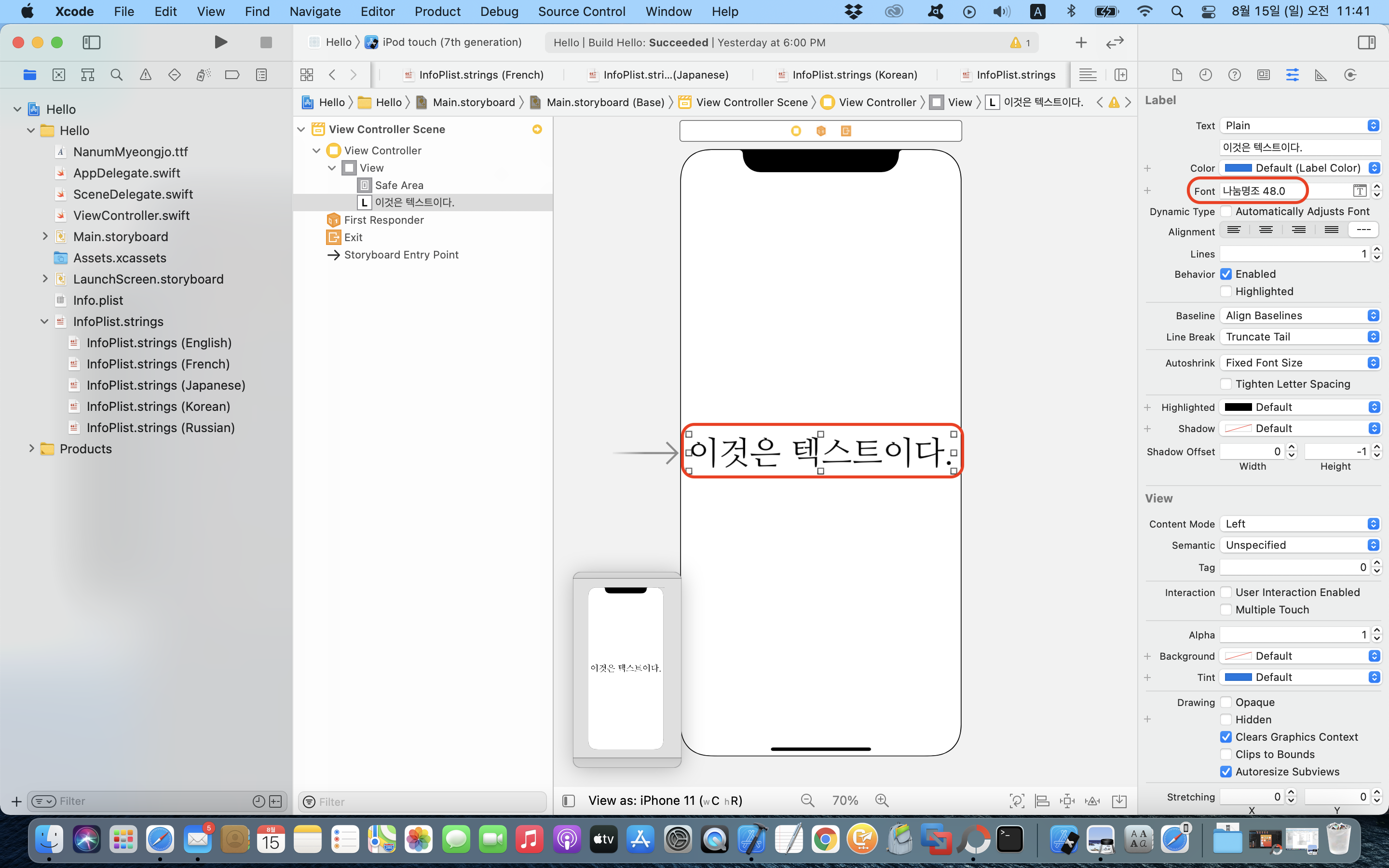This screenshot has height=868, width=1389.
Task: Open the Autoshrink Fixed Font Size dropdown
Action: 1299,363
